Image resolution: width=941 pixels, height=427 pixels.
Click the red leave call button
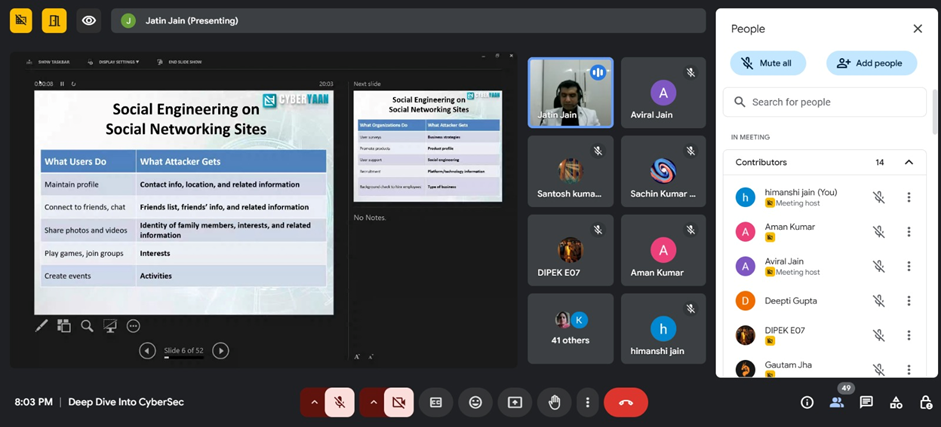point(625,402)
